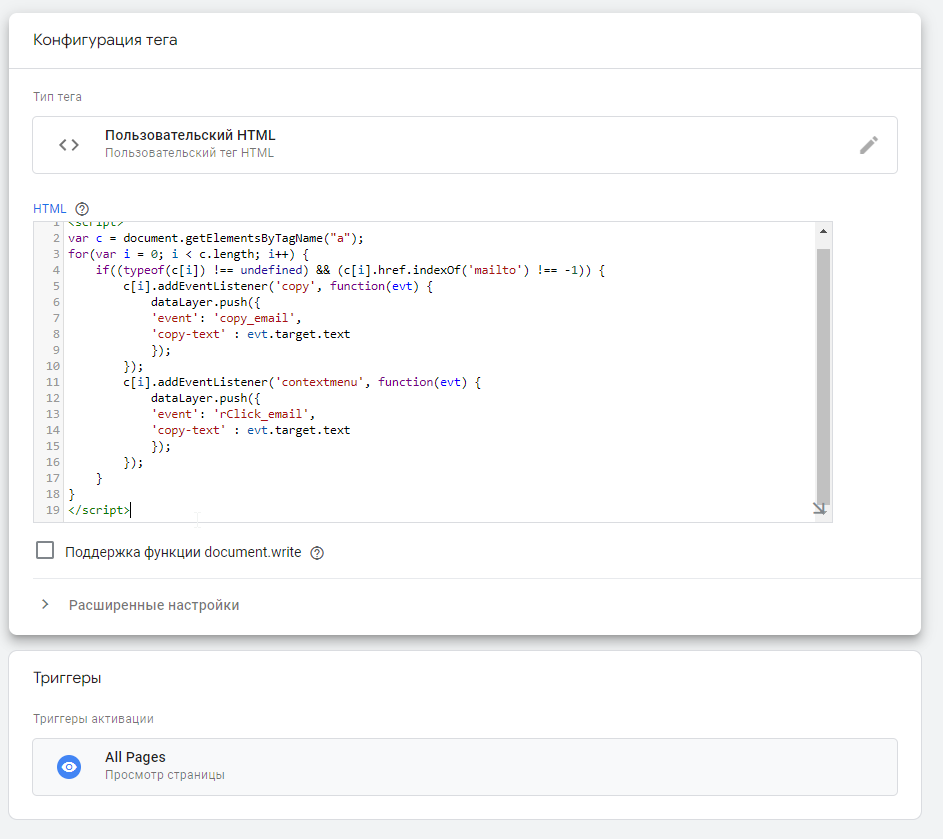Image resolution: width=943 pixels, height=839 pixels.
Task: Click the blue eye All Pages trigger icon
Action: pyautogui.click(x=69, y=767)
